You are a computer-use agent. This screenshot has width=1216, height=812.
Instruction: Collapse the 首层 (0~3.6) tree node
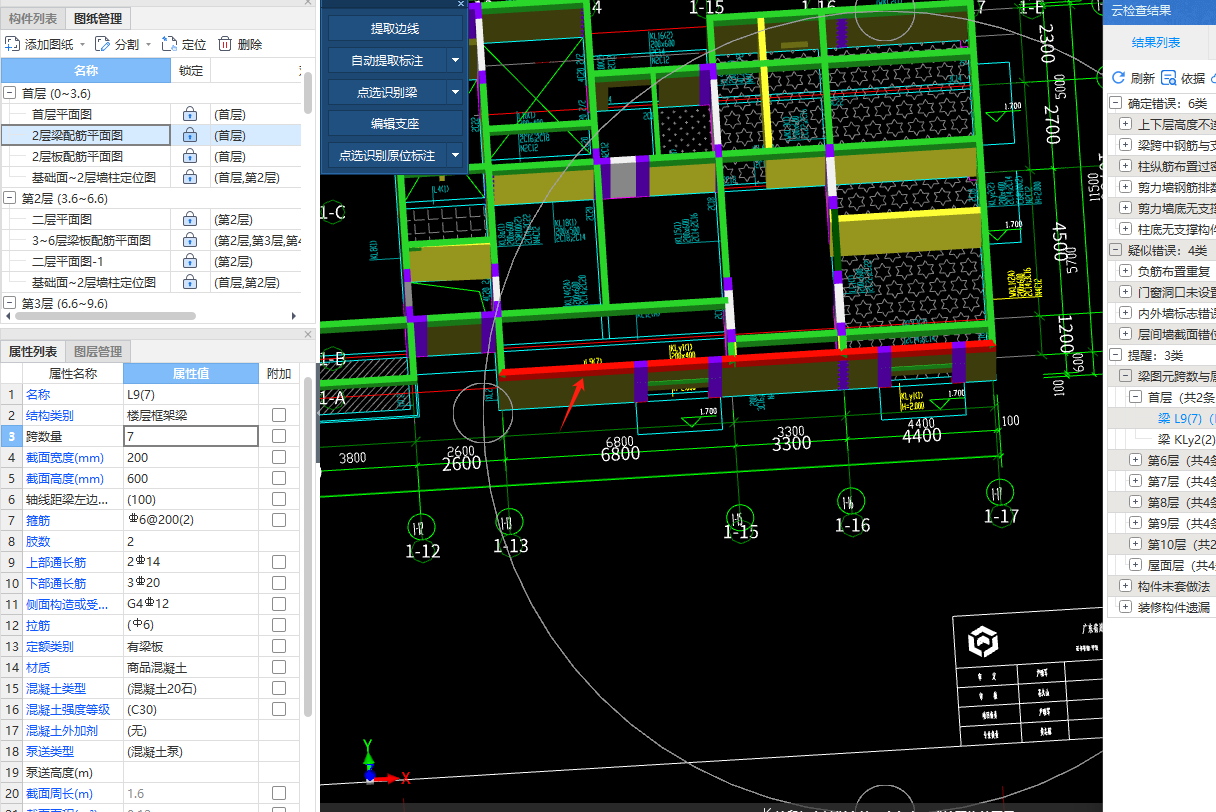(10, 93)
